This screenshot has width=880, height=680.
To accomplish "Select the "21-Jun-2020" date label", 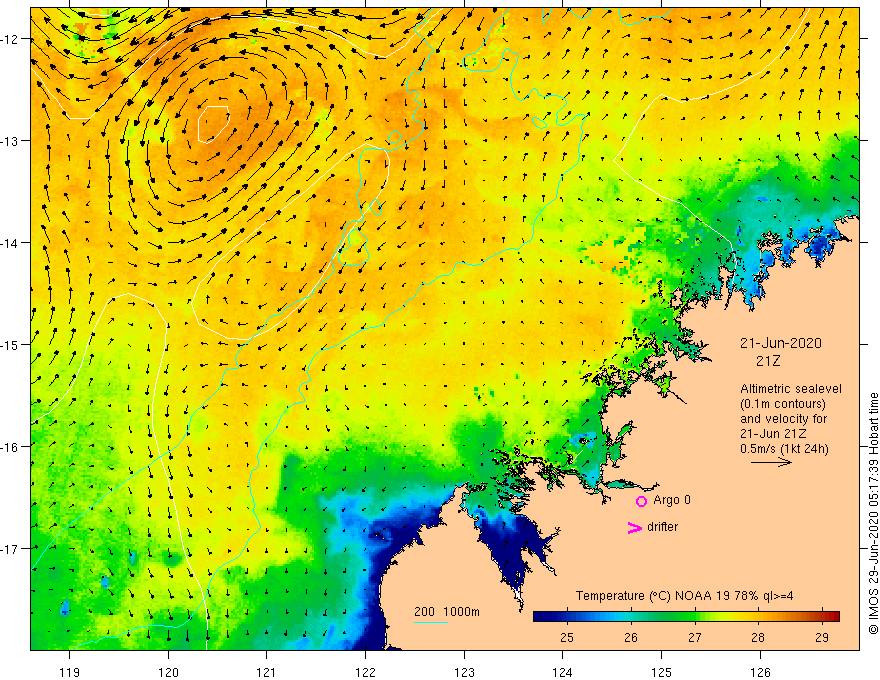I will [x=781, y=343].
